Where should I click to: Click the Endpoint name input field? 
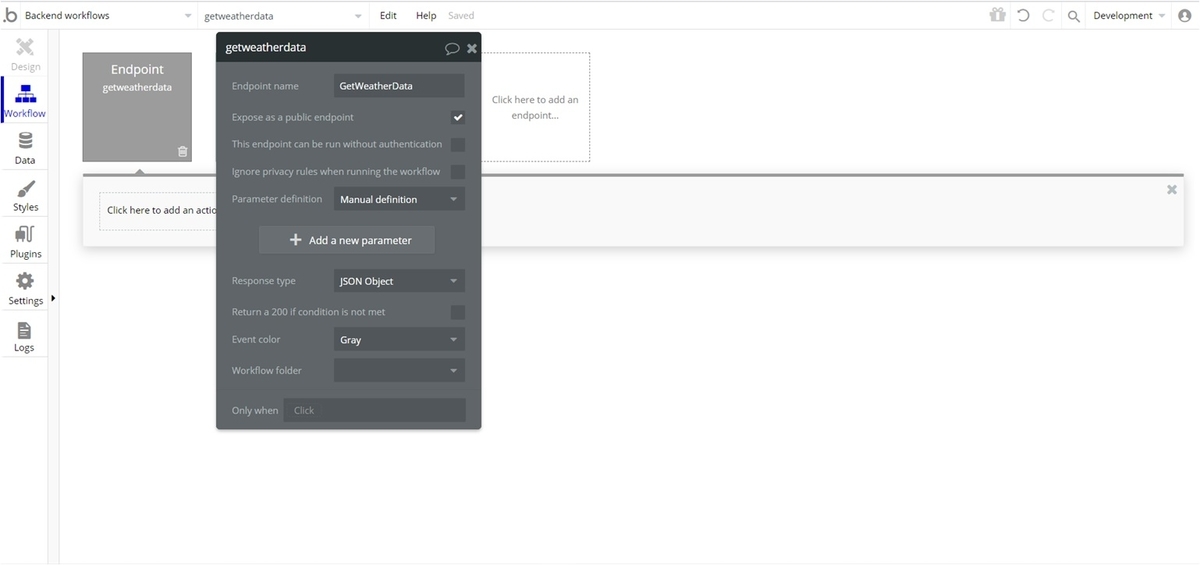tap(399, 86)
